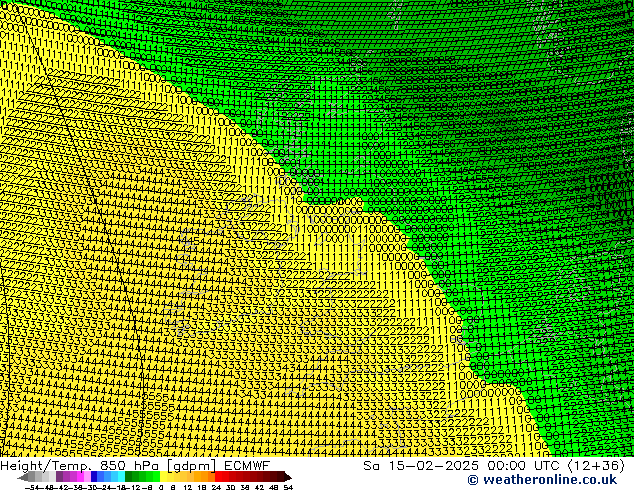
Task: Click the yellow swatch above the 0 label
Action: tap(163, 477)
